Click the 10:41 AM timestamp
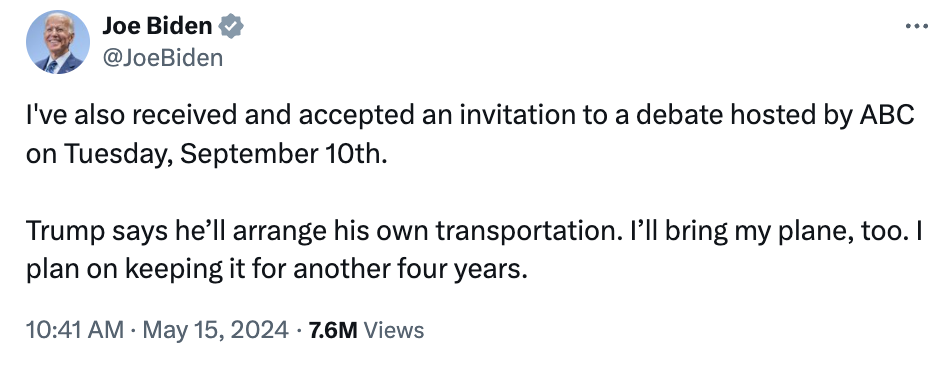Viewport: 952px width, 366px height. (x=75, y=330)
